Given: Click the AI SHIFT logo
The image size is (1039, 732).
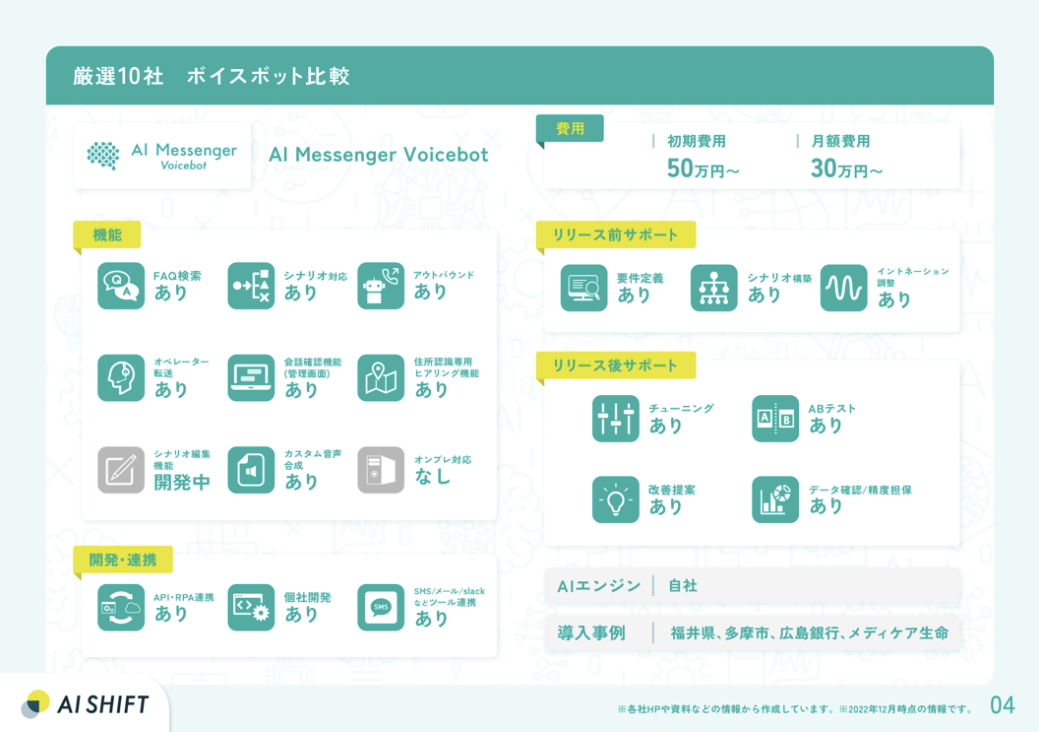Looking at the screenshot, I should 85,704.
